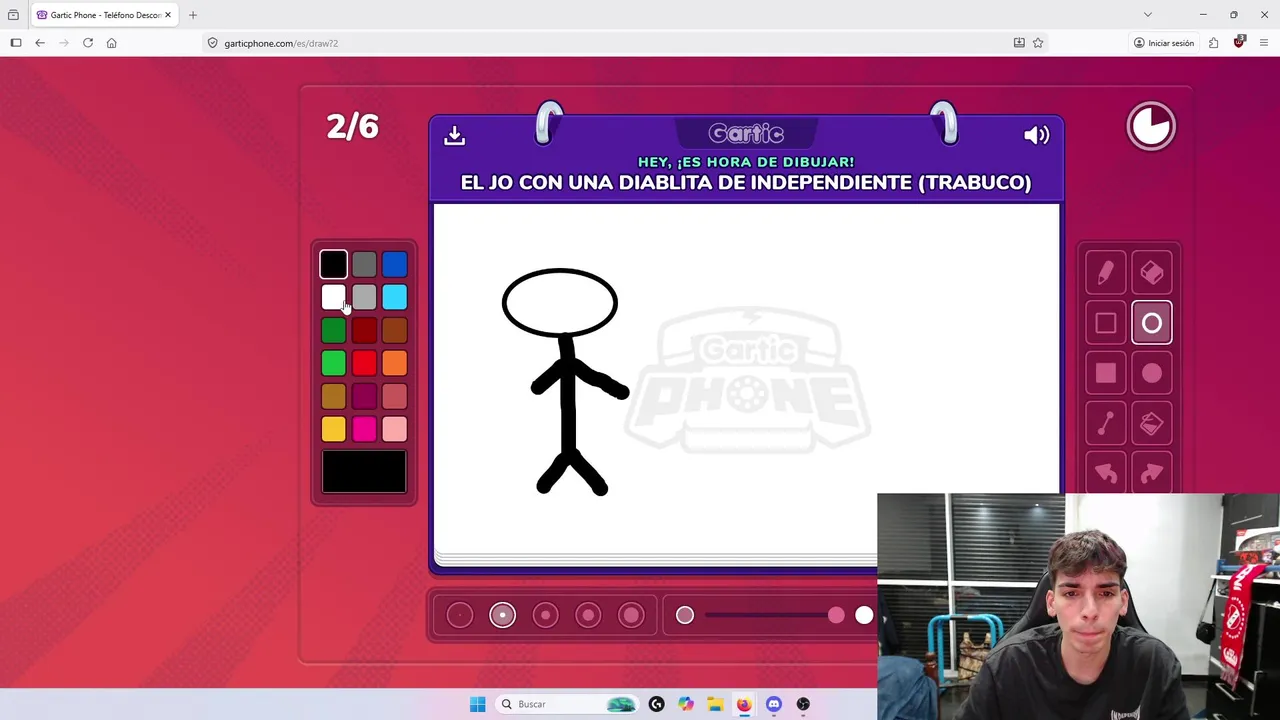The width and height of the screenshot is (1280, 720).
Task: Select the largest brush size
Action: [x=631, y=615]
